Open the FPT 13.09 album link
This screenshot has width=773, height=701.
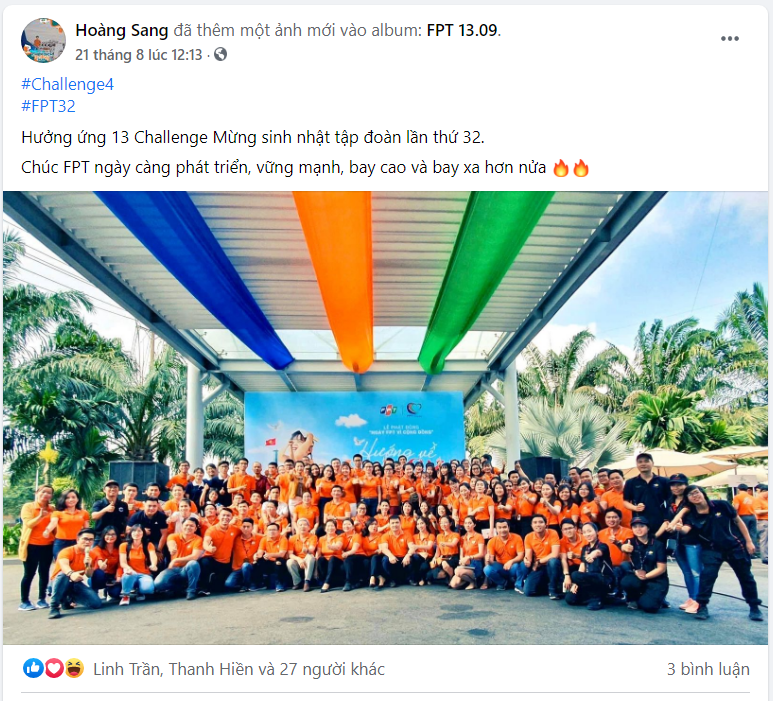point(462,31)
